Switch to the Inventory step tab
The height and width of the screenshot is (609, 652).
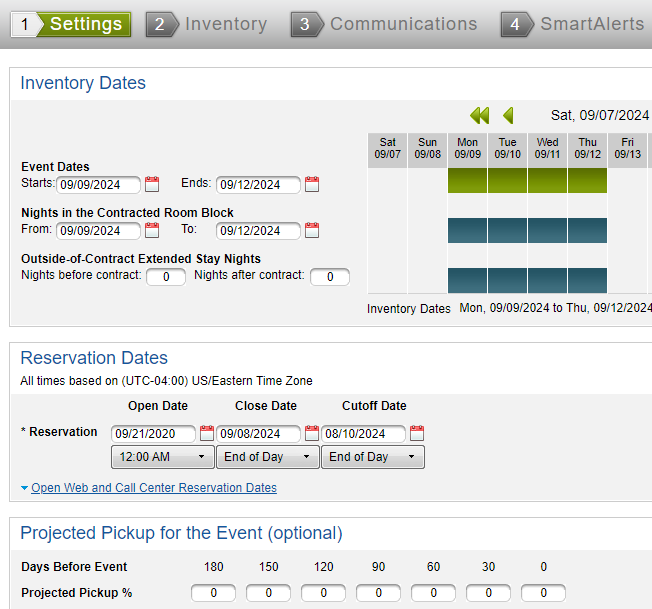(211, 24)
